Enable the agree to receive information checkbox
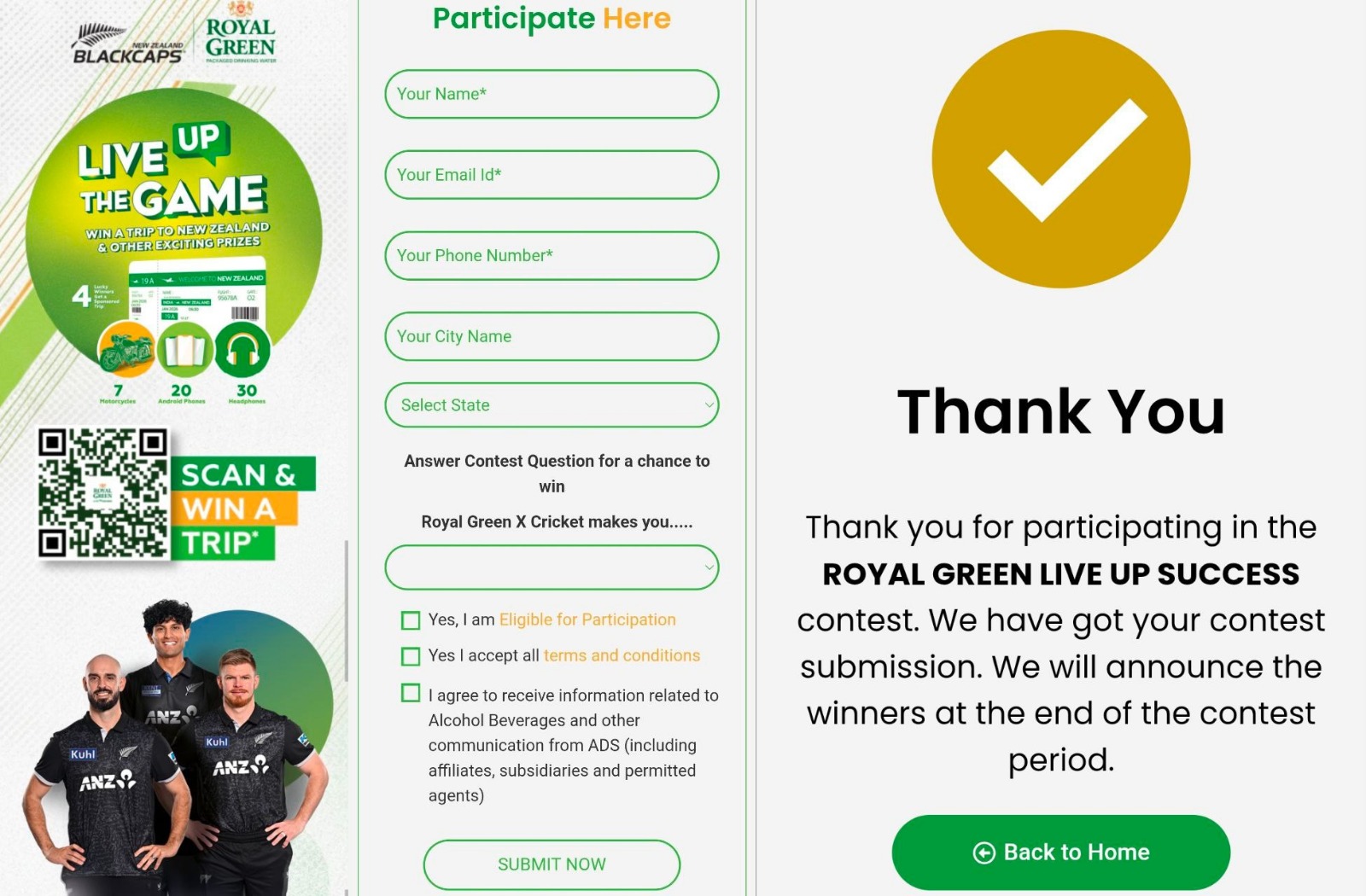This screenshot has width=1366, height=896. (411, 693)
